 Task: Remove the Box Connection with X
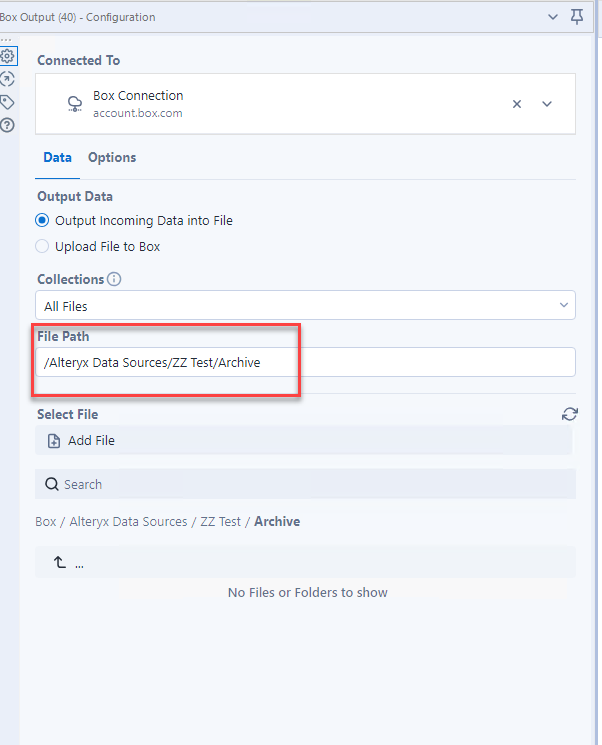517,104
